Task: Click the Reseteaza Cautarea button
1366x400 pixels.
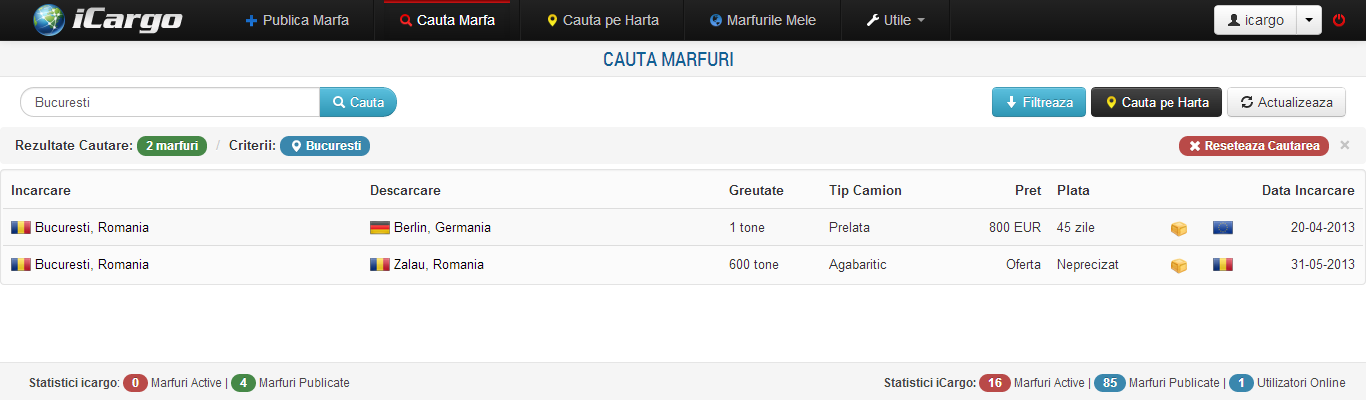Action: (1253, 146)
